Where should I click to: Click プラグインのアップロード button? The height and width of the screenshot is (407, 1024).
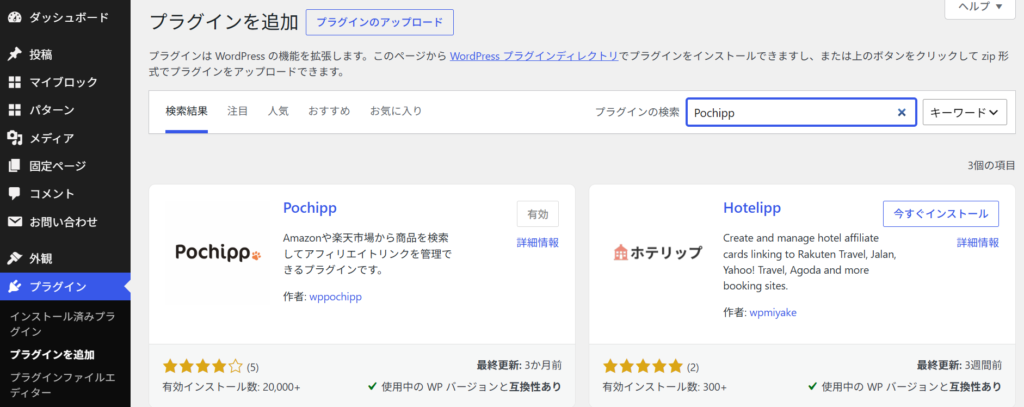point(379,22)
